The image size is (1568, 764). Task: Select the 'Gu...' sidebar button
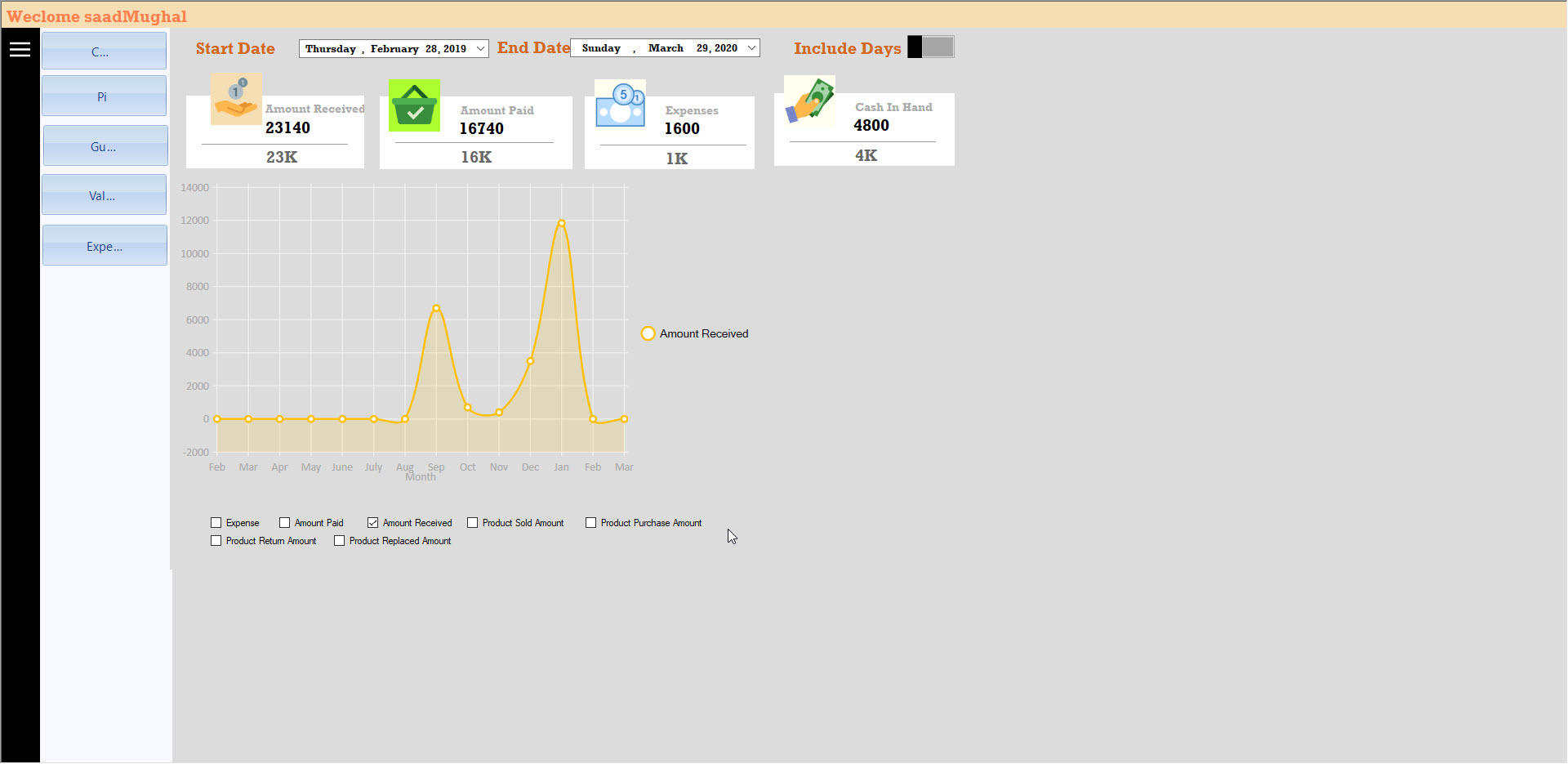click(x=105, y=146)
